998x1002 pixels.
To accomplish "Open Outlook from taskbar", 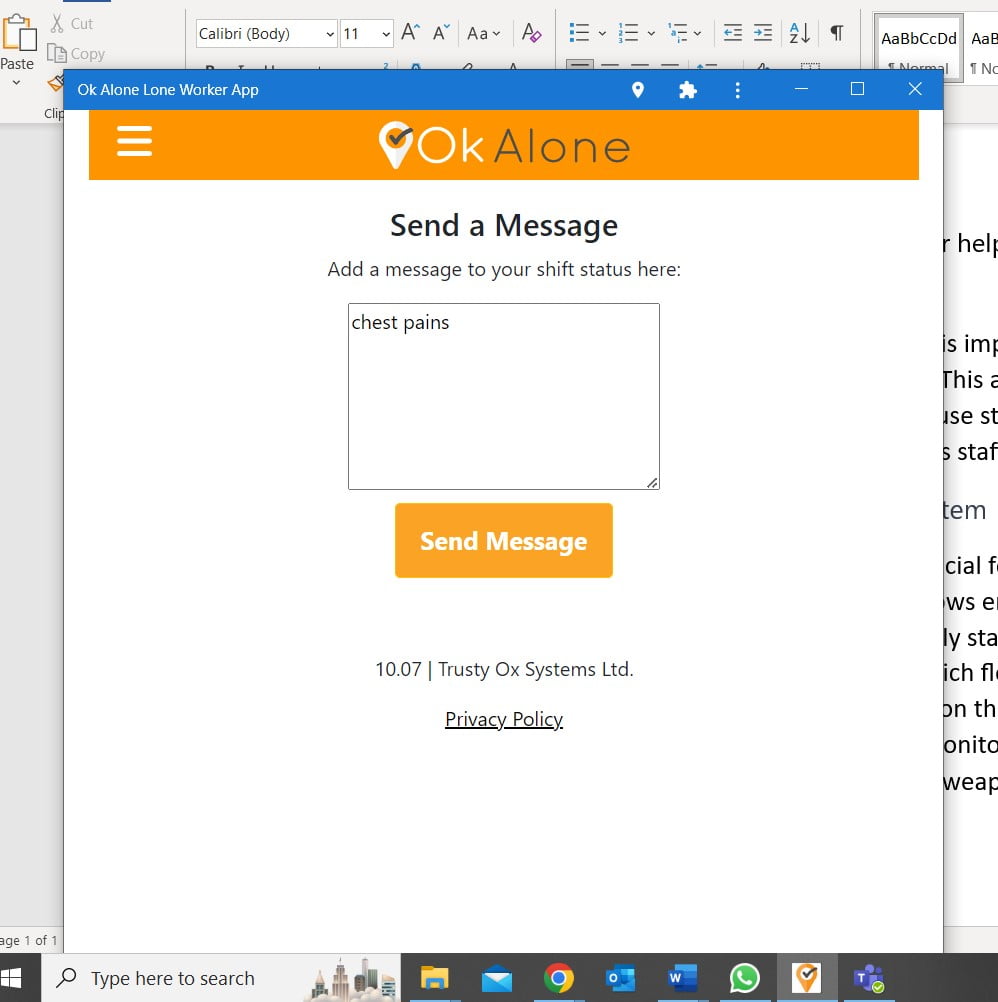I will click(x=620, y=978).
